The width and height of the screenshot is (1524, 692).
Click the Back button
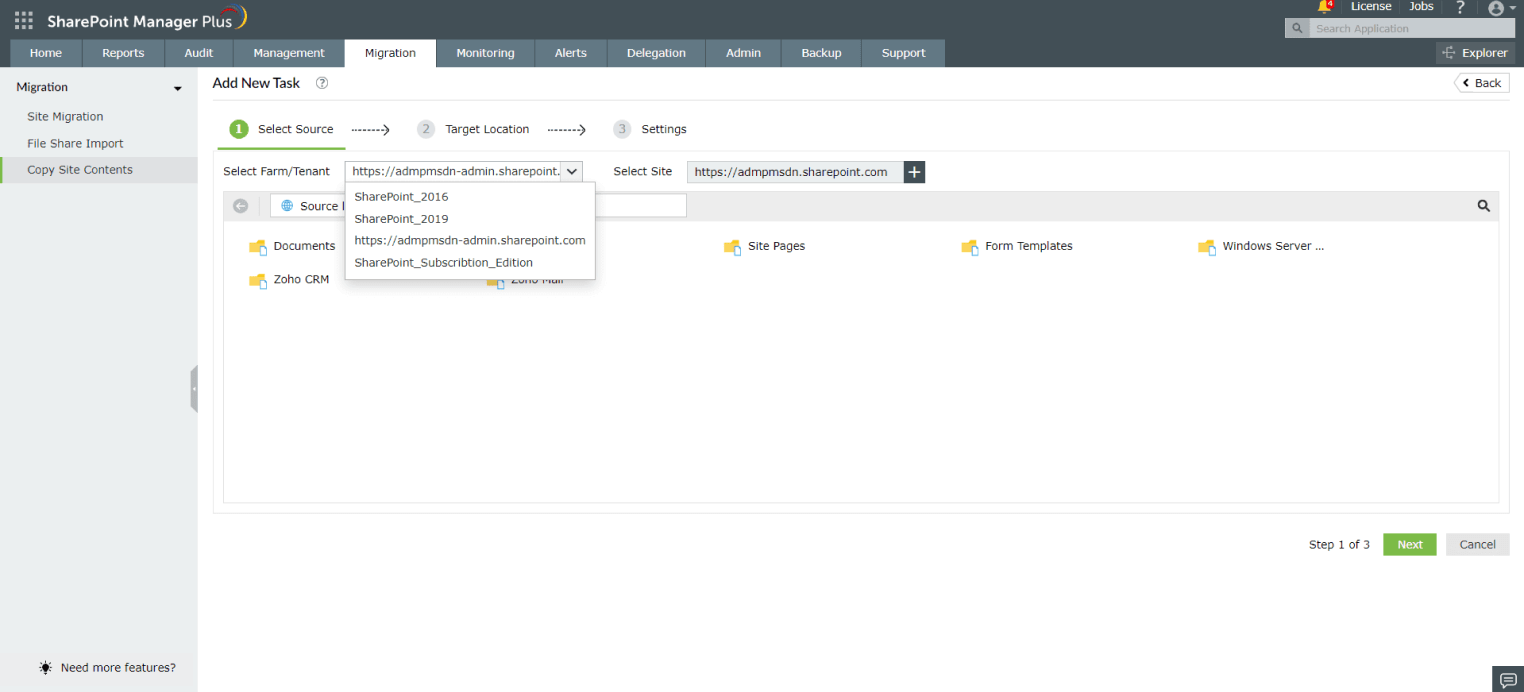(1482, 83)
